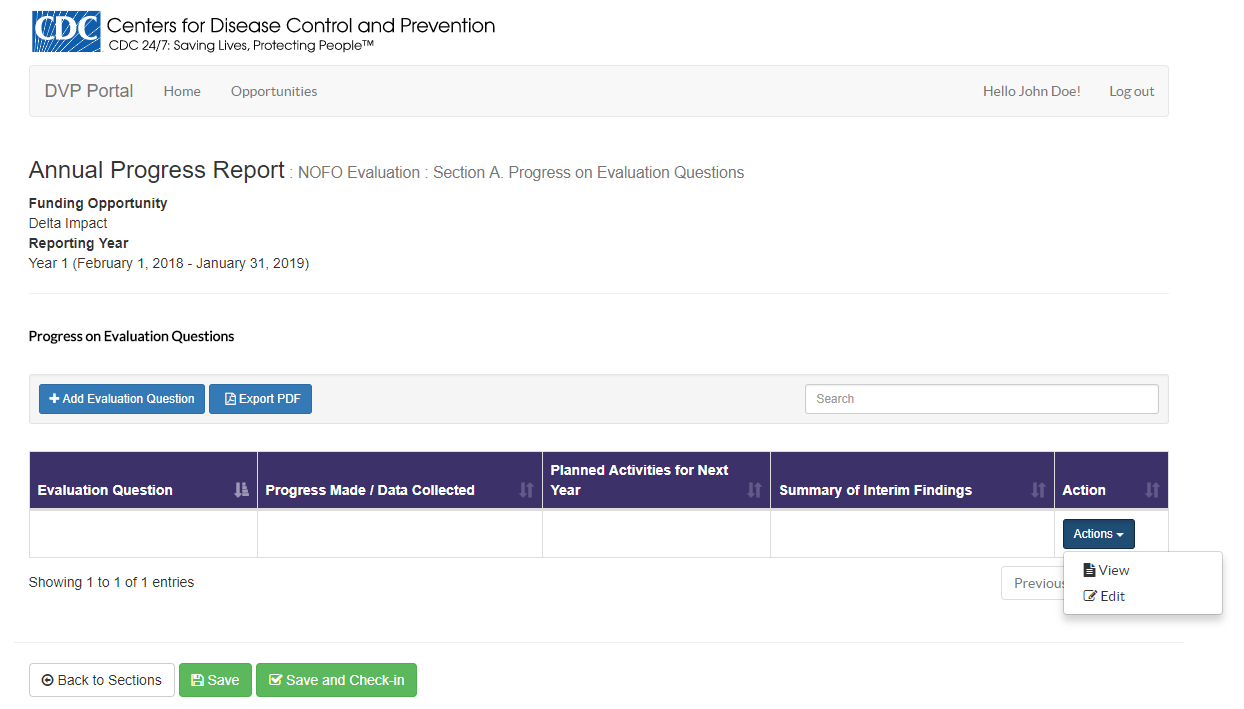Sort by Planned Activities for Next Year icon

[755, 490]
